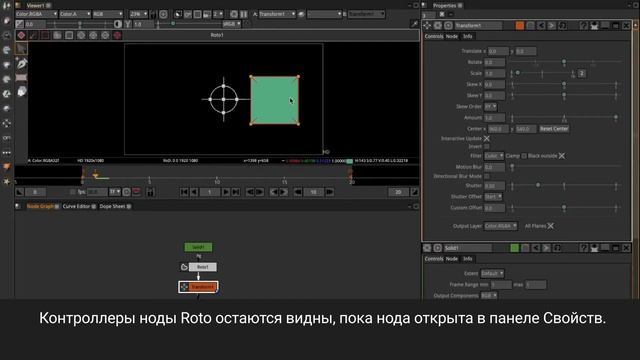Click the viewer center/fit image icon
Image resolution: width=640 pixels, height=360 pixels.
coord(163,14)
